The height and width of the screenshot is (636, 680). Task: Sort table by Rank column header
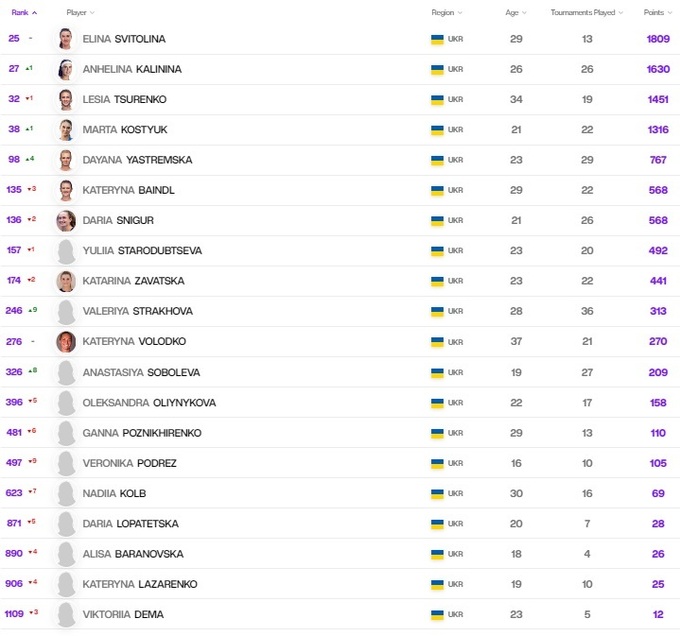(24, 13)
